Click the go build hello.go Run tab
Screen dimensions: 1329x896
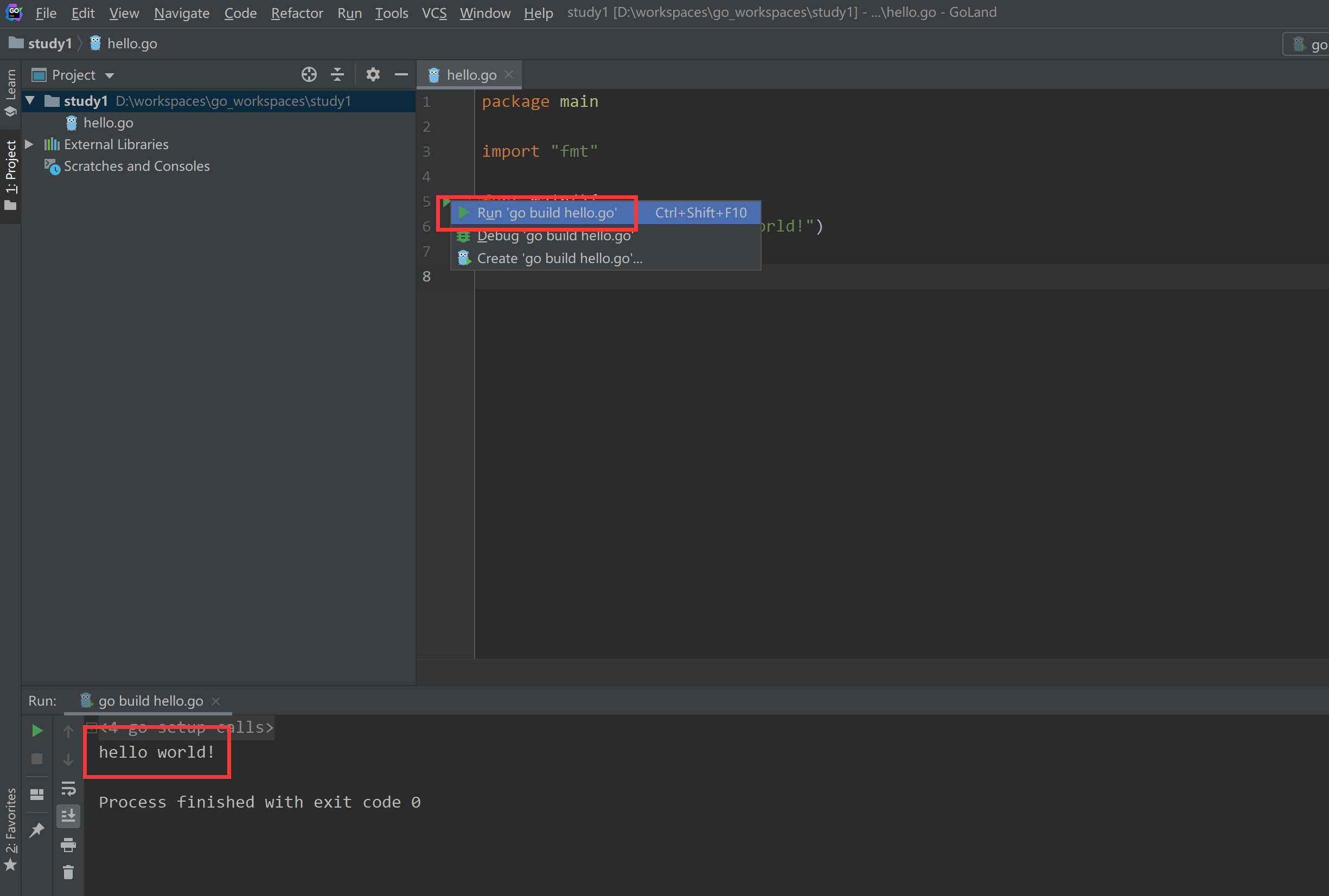click(151, 700)
